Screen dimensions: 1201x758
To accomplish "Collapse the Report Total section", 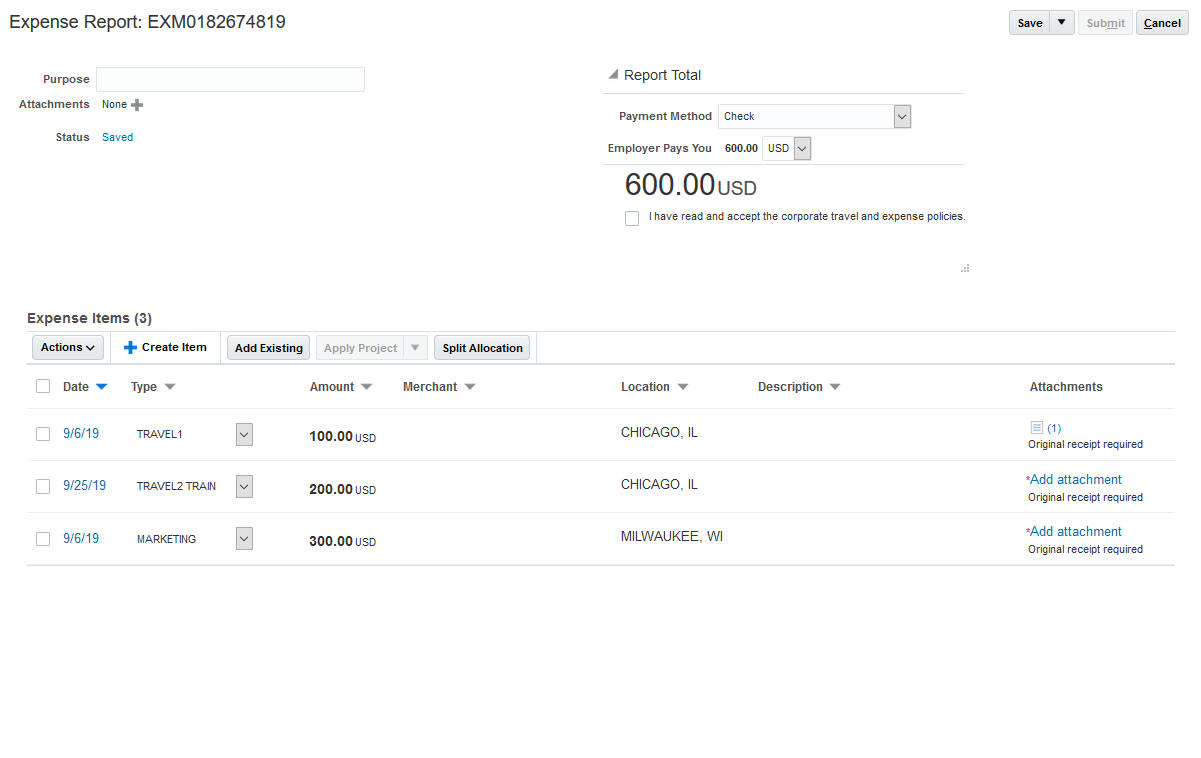I will [613, 75].
